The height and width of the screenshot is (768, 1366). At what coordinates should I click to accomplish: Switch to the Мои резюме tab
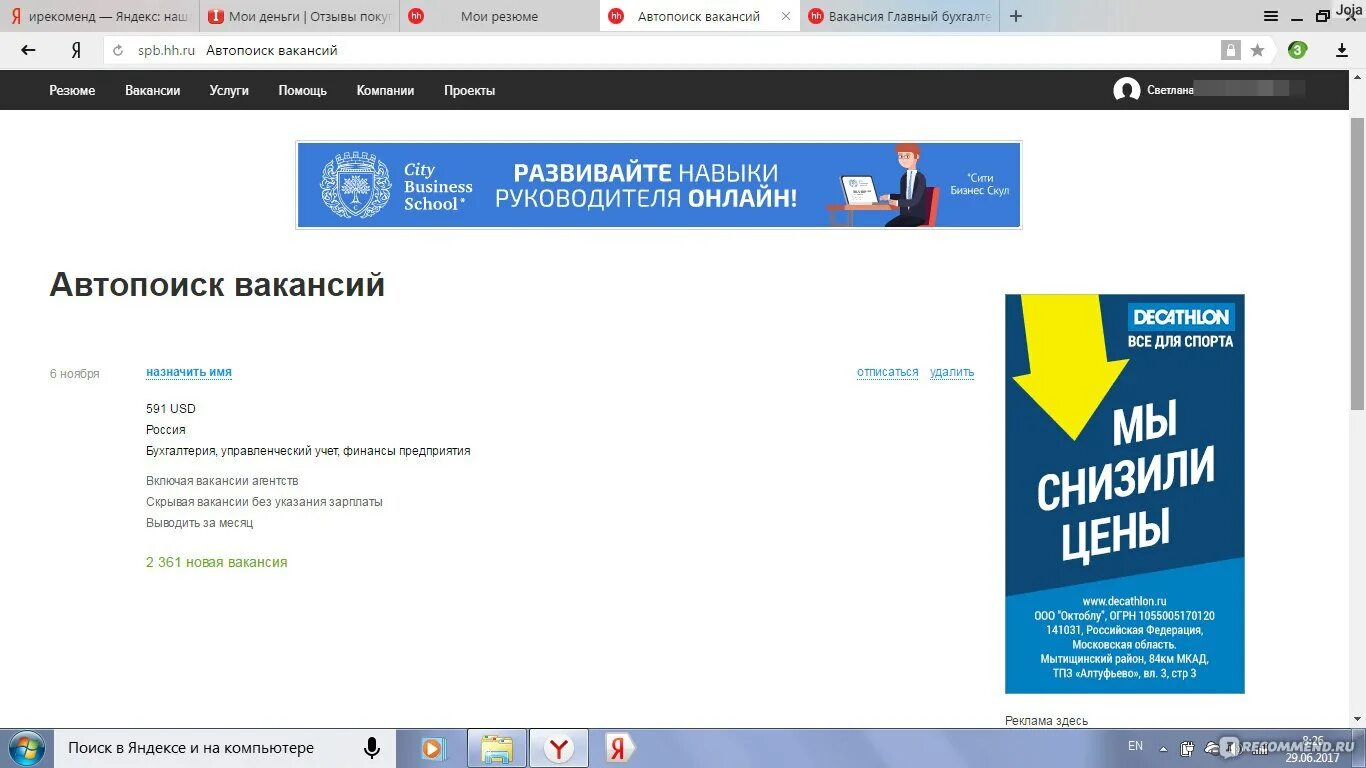pos(499,16)
